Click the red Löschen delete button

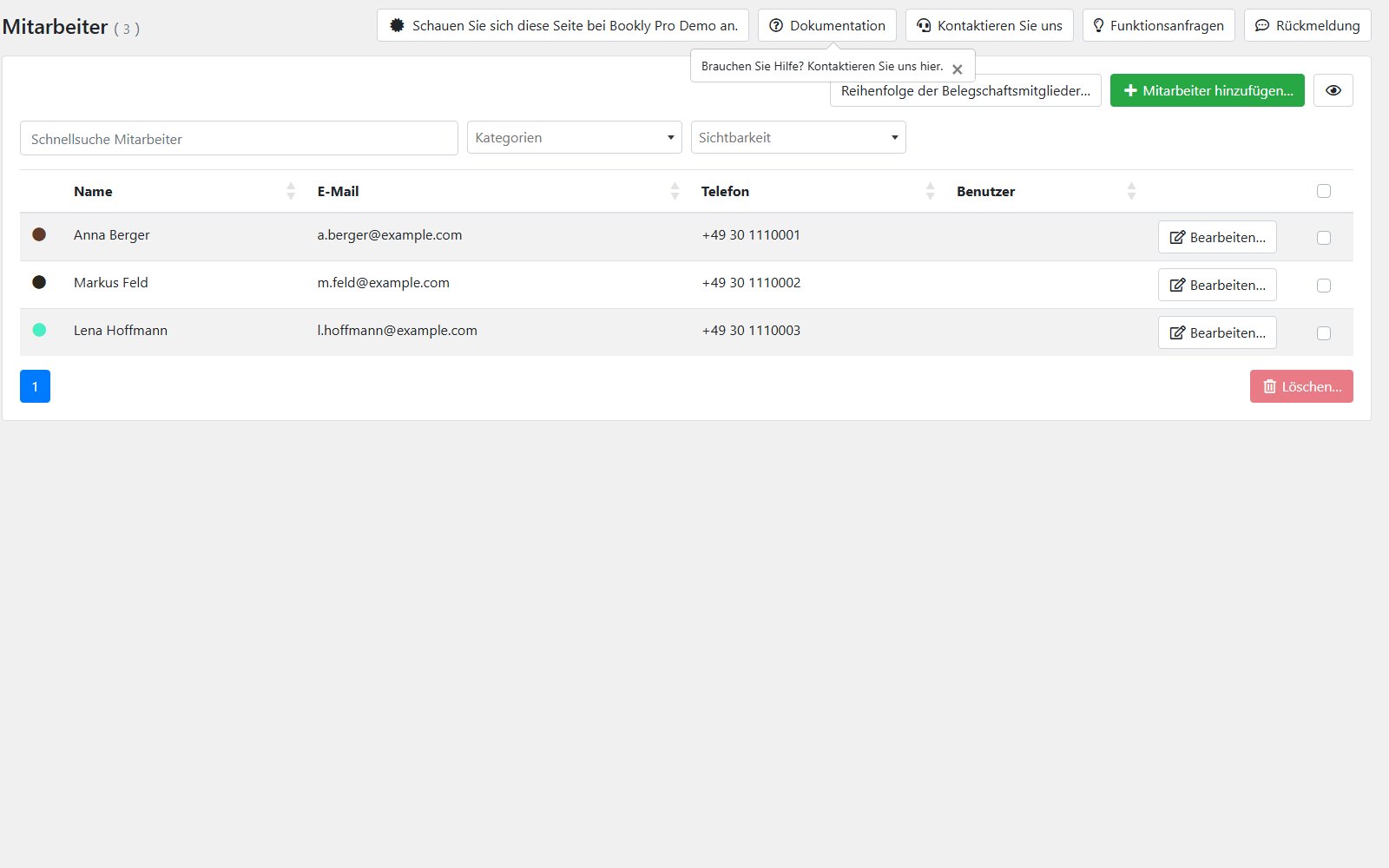(x=1301, y=386)
